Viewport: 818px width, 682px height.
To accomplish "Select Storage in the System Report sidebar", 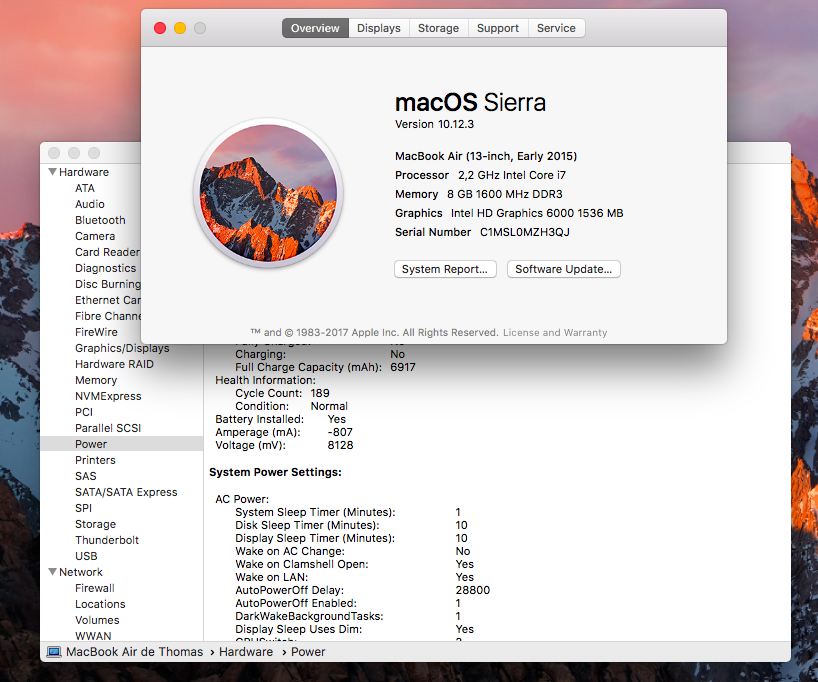I will tap(95, 524).
